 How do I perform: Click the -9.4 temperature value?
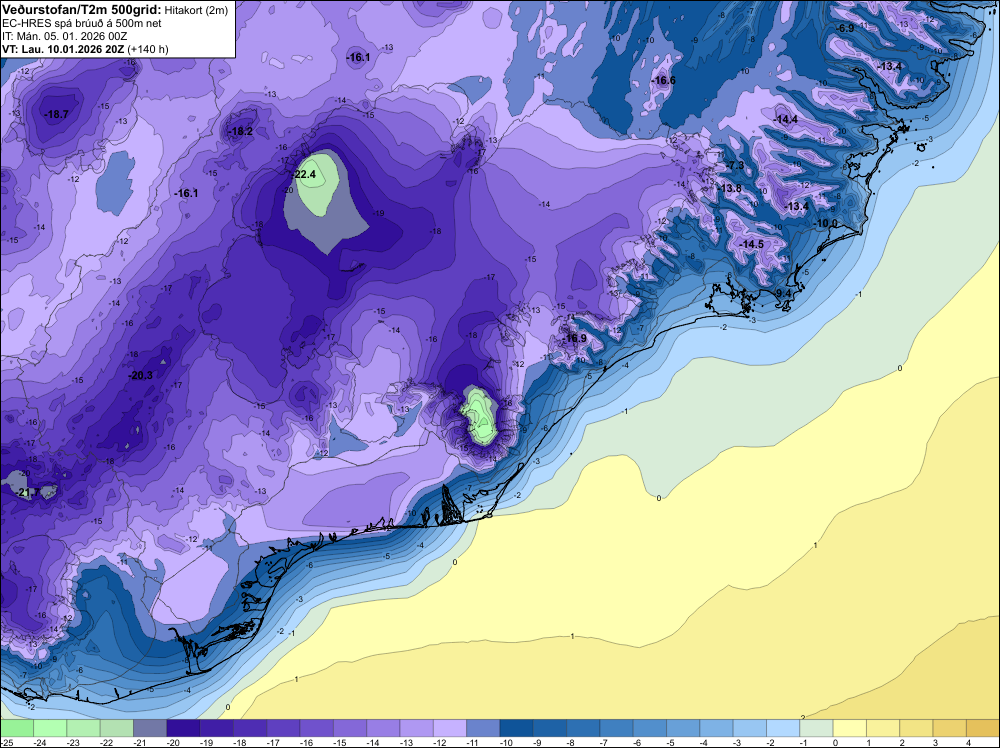click(783, 293)
